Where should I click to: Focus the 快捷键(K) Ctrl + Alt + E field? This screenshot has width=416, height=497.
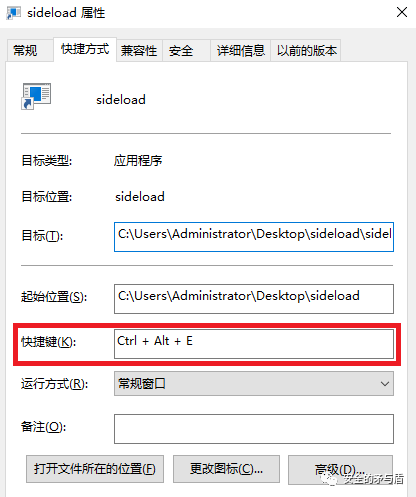pos(254,344)
